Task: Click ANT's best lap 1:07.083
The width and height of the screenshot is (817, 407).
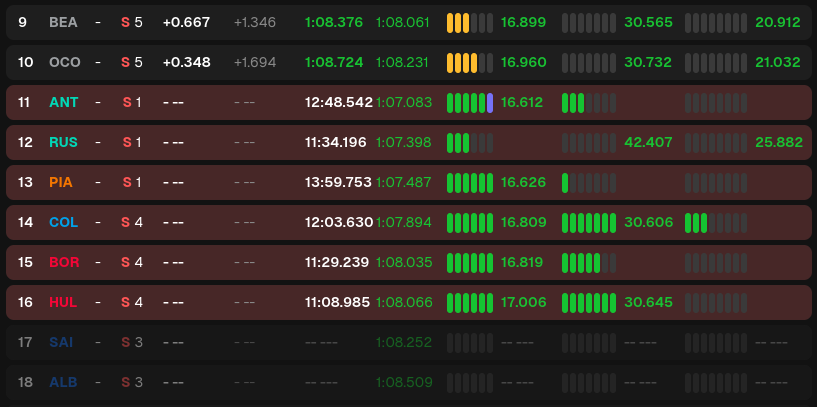Action: 404,103
